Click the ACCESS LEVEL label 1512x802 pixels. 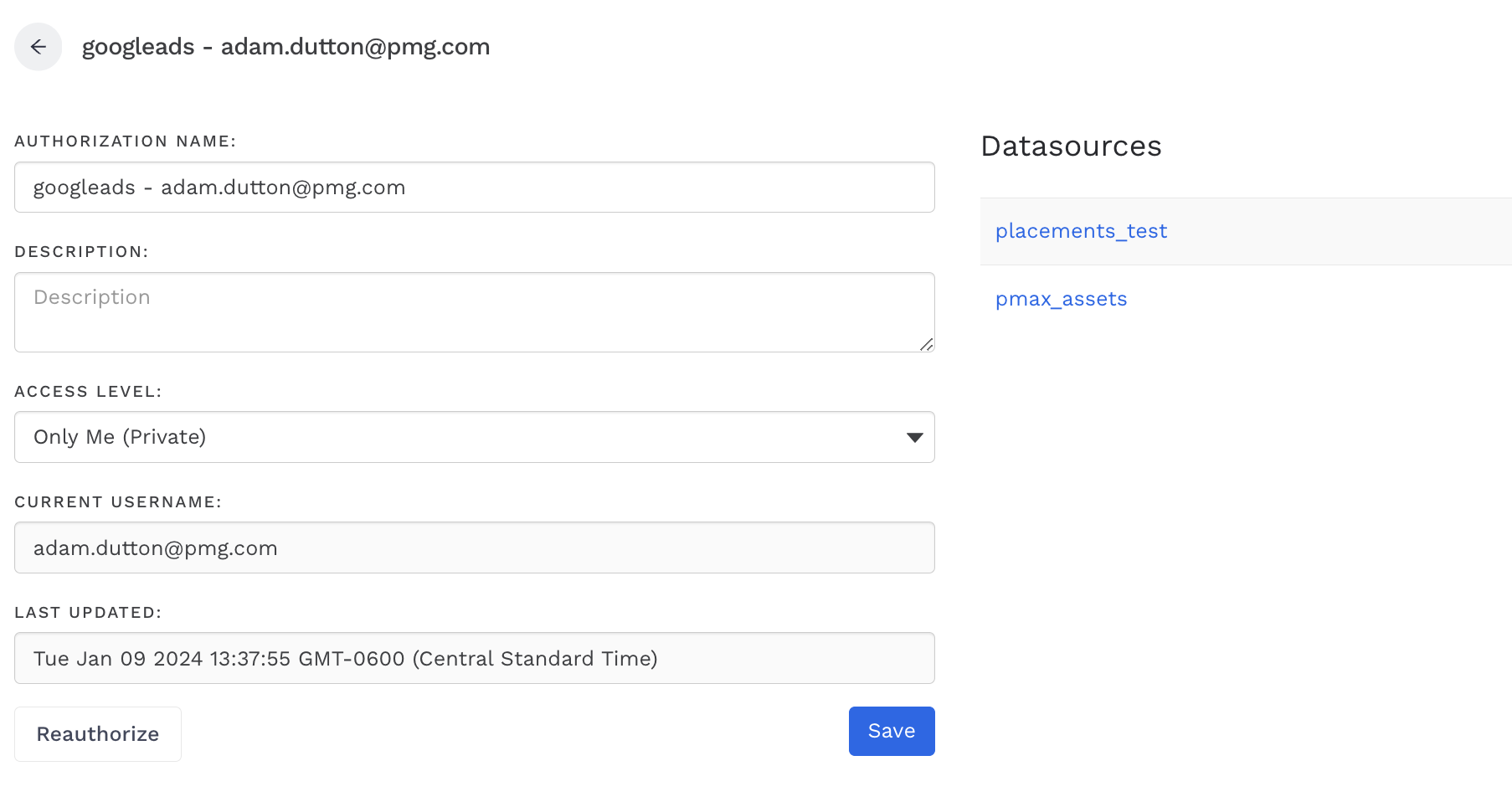click(x=88, y=392)
